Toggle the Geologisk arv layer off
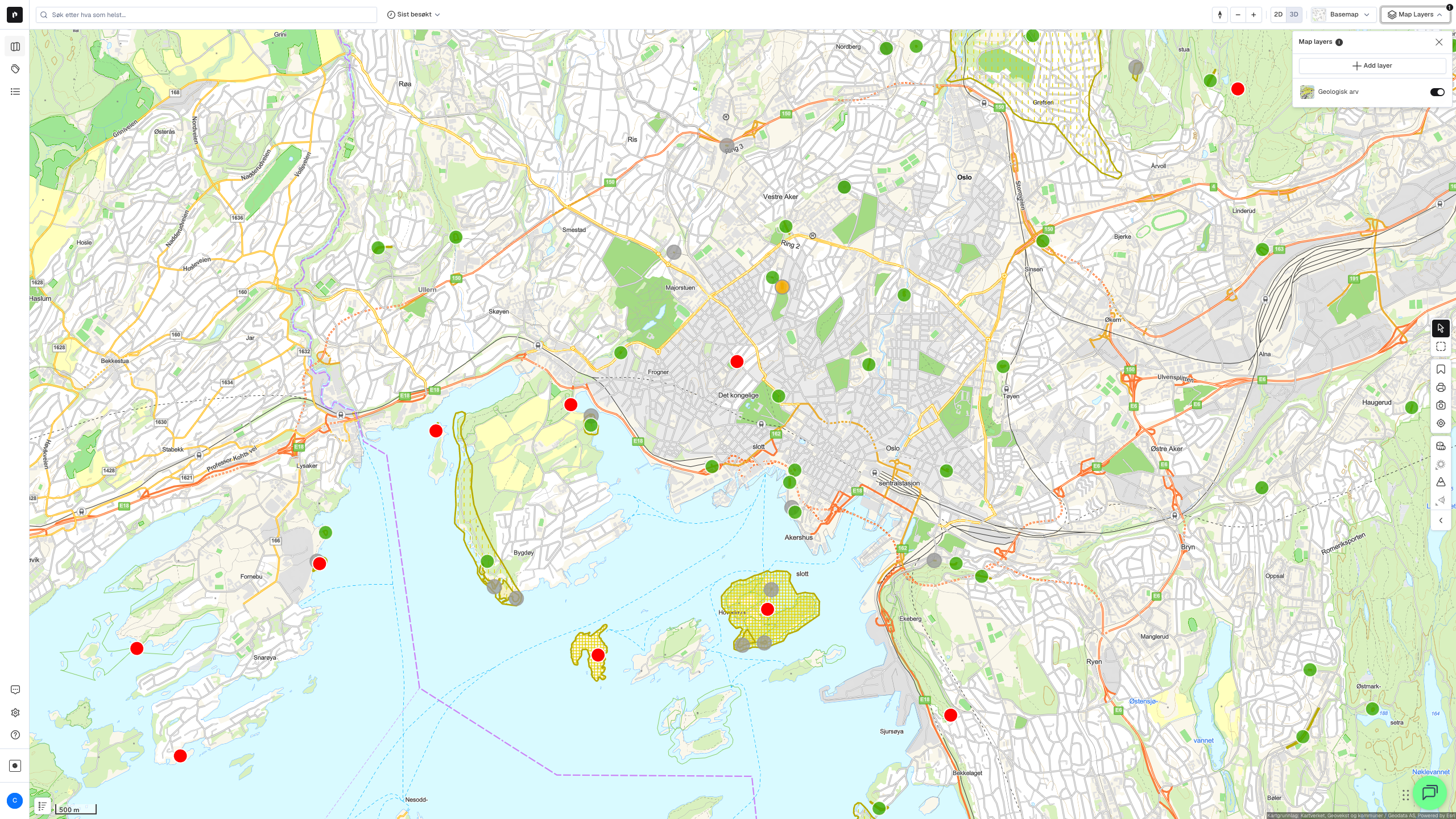Image resolution: width=1456 pixels, height=819 pixels. [1437, 92]
